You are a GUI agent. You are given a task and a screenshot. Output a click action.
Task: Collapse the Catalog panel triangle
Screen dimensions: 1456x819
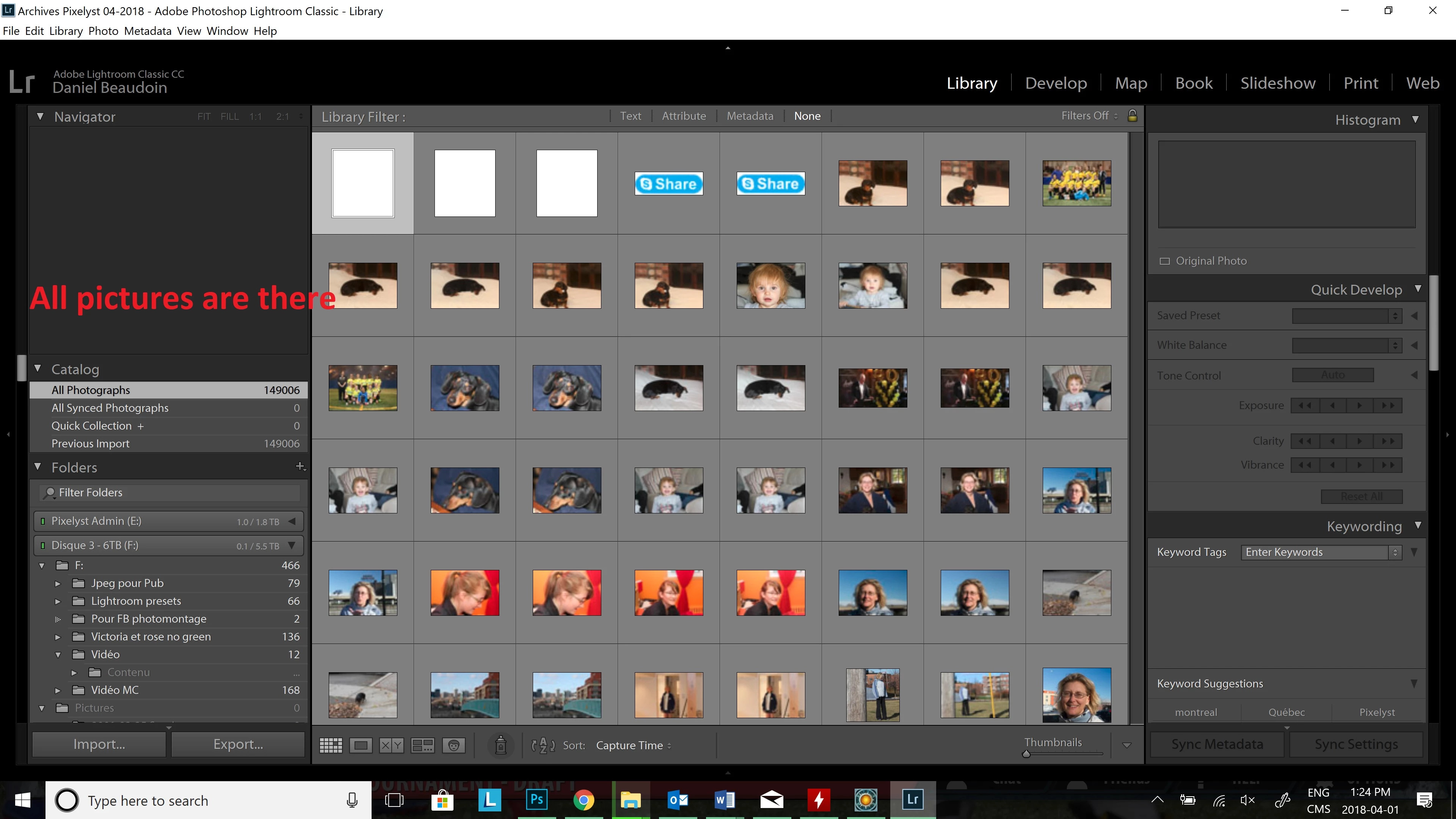point(38,369)
